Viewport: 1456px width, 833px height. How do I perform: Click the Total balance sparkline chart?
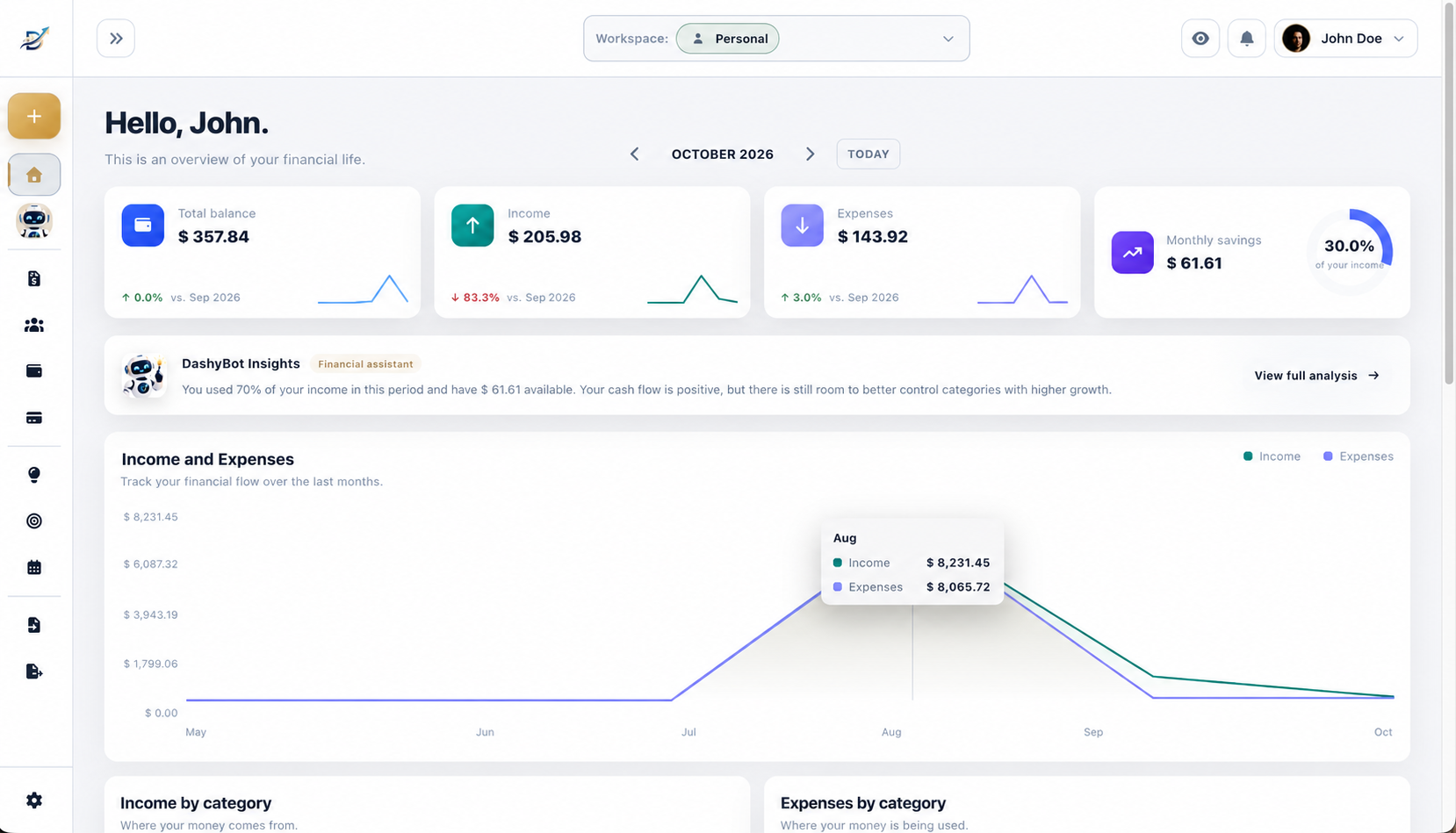tap(363, 290)
